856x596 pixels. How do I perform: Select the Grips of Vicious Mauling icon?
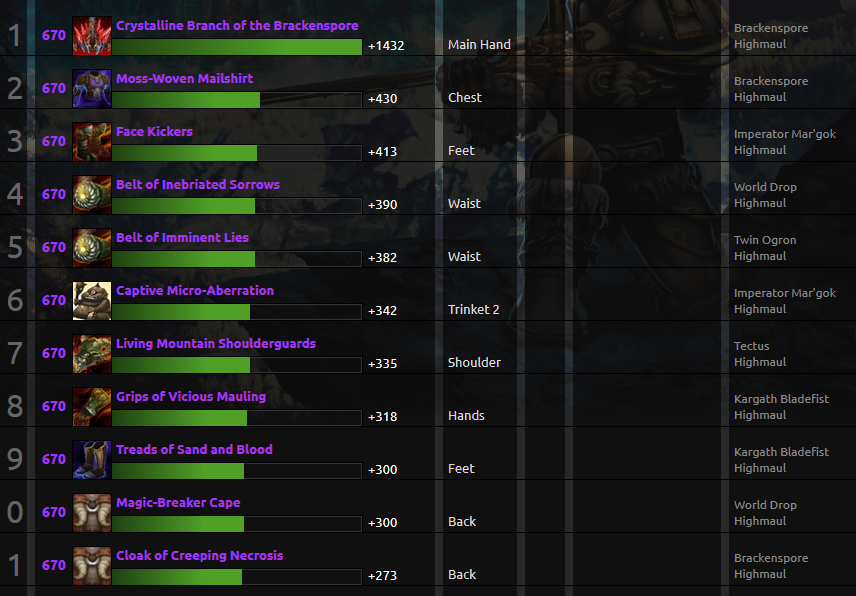(x=92, y=406)
